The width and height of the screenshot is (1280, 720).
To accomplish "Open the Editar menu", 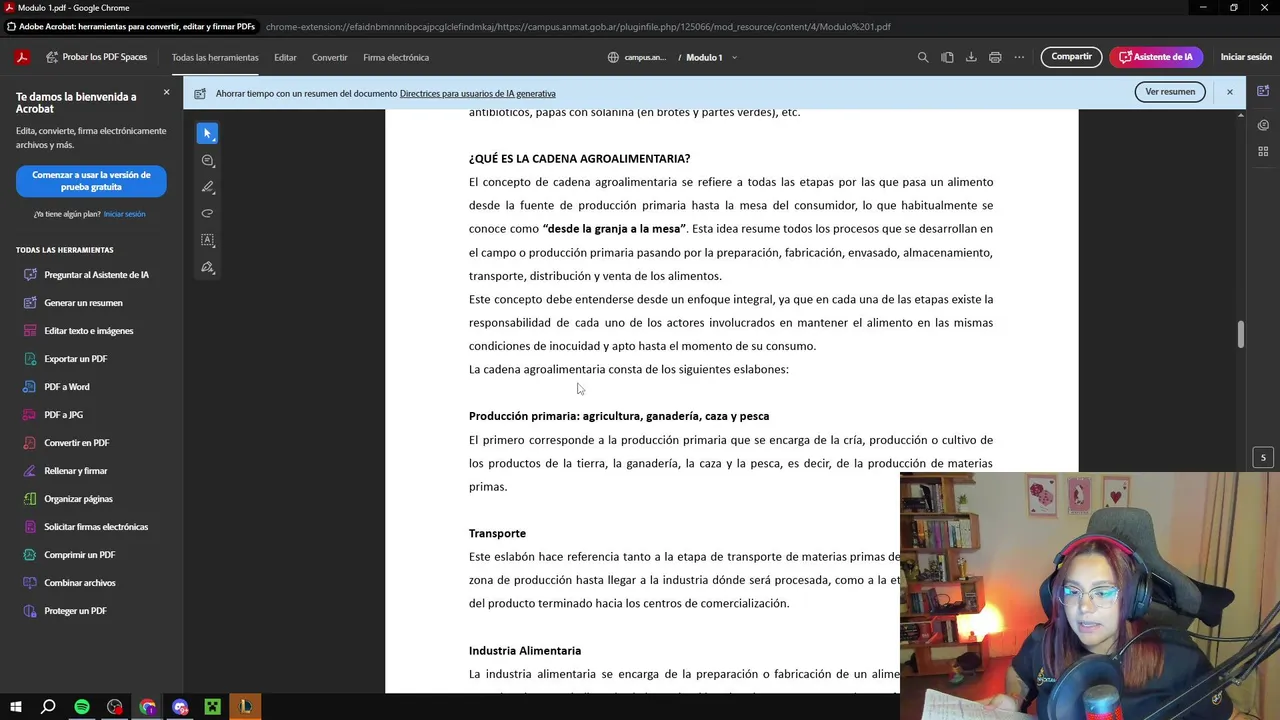I will click(285, 57).
